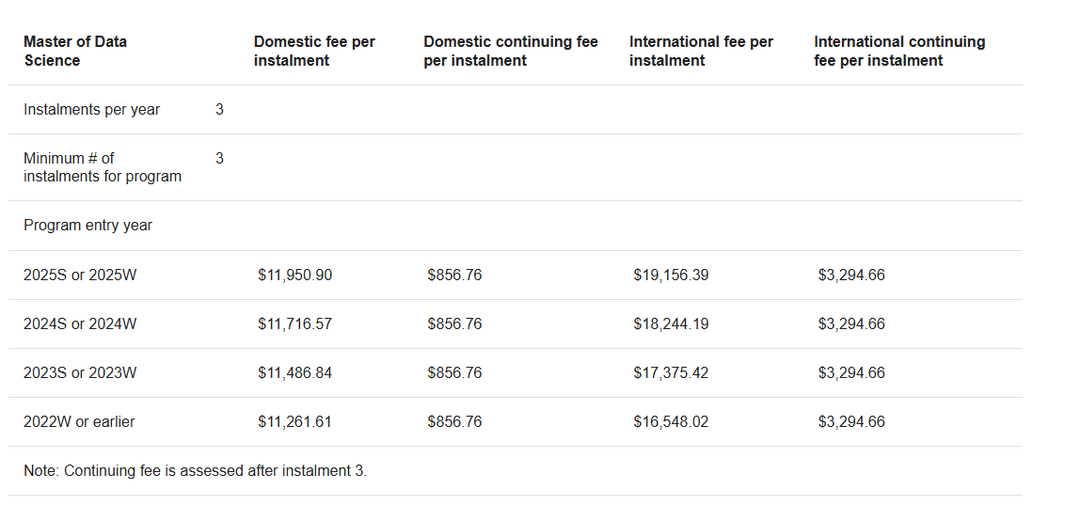Click the "2023S or 2023W" row label

pos(80,373)
